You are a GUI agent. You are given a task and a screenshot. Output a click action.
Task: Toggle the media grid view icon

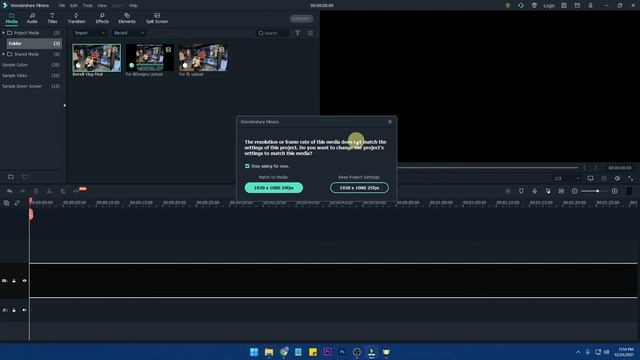tap(311, 33)
